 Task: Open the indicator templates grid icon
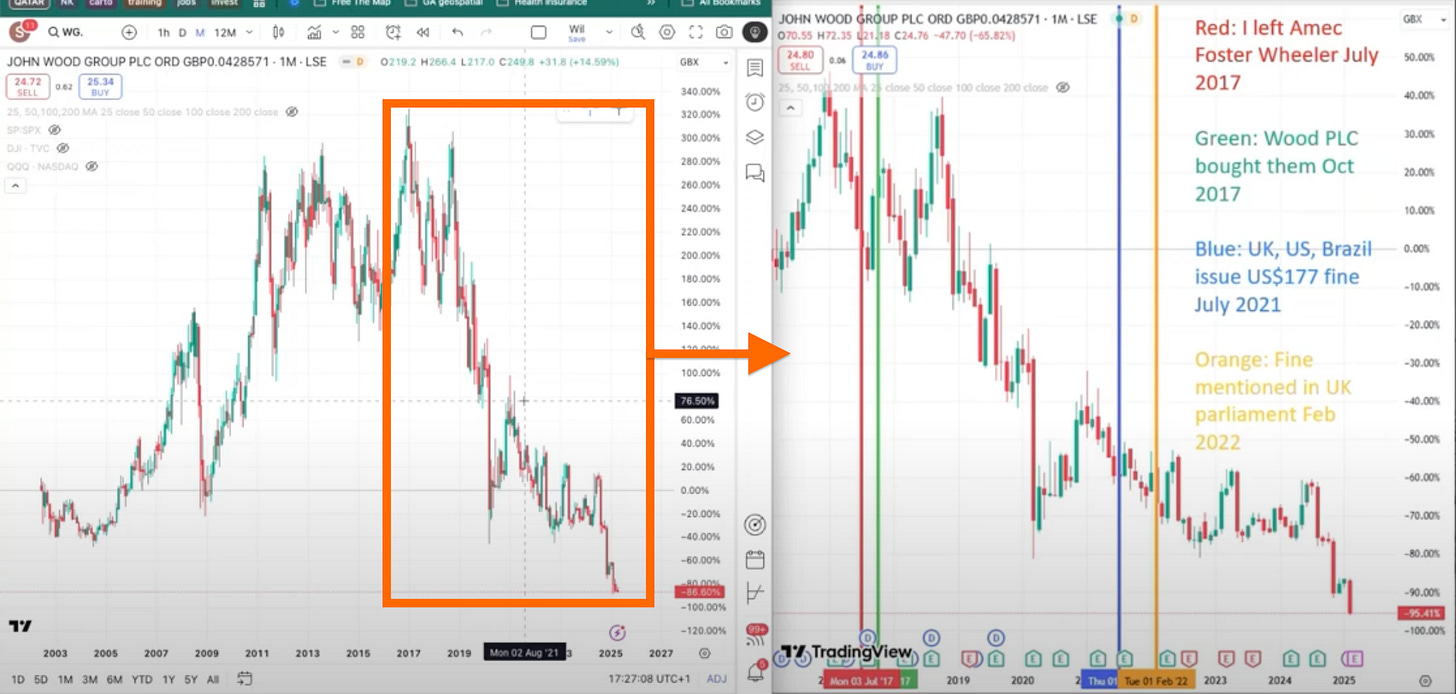point(358,33)
